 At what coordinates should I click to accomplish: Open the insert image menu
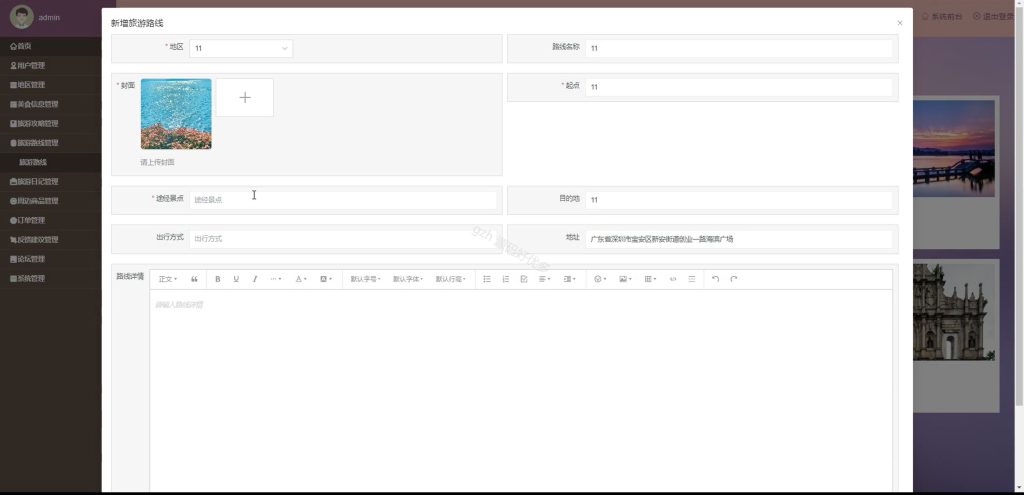625,279
